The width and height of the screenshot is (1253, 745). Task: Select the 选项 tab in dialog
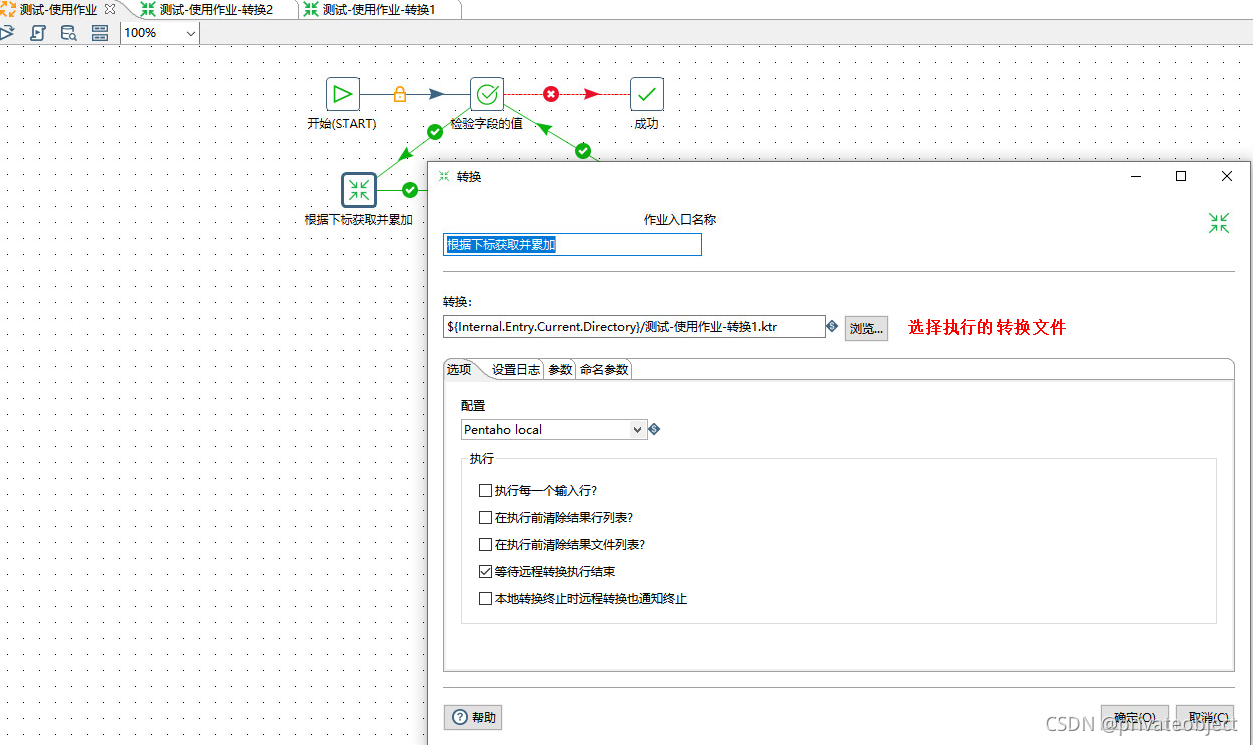tap(459, 369)
